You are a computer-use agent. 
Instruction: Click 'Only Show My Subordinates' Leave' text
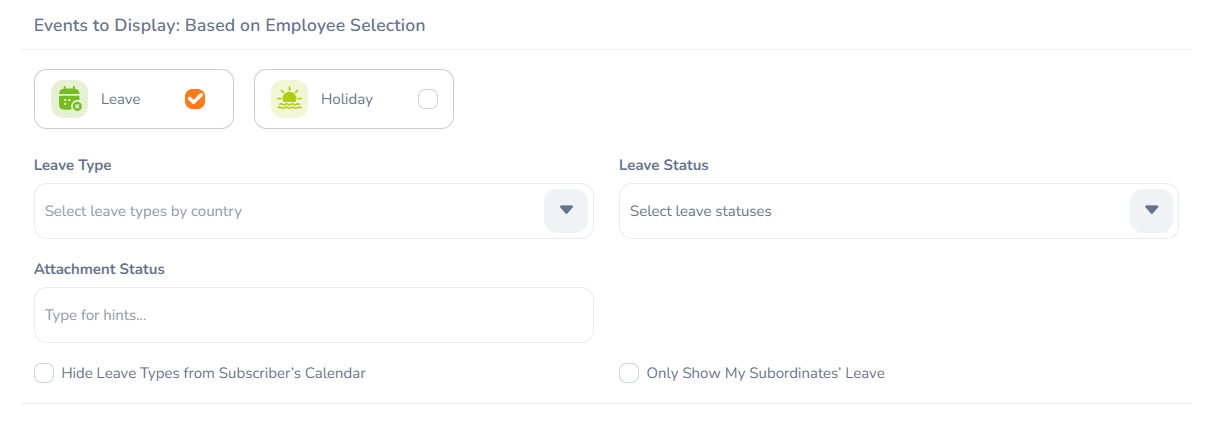[x=765, y=373]
